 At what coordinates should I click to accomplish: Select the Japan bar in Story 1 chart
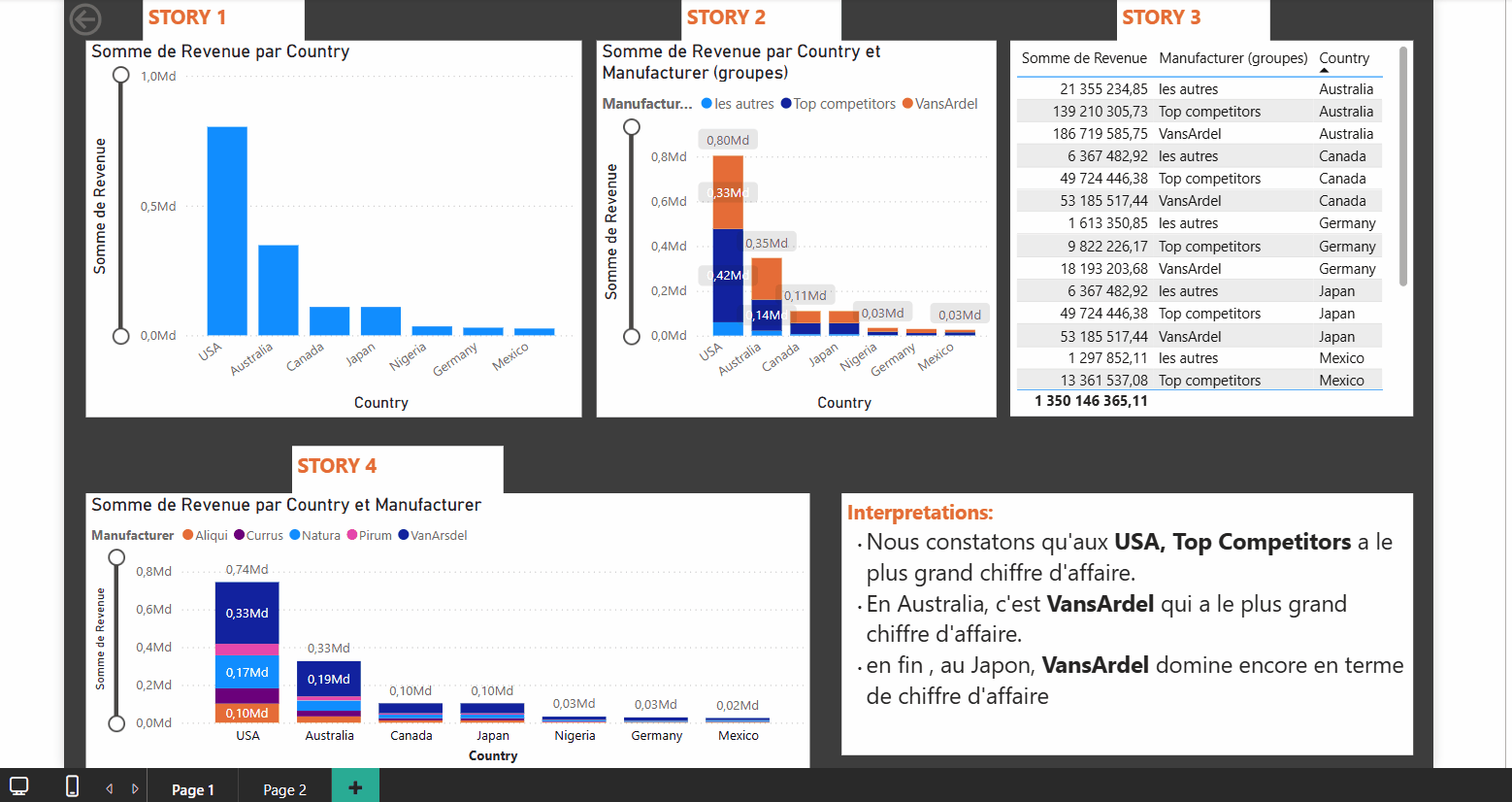coord(380,321)
